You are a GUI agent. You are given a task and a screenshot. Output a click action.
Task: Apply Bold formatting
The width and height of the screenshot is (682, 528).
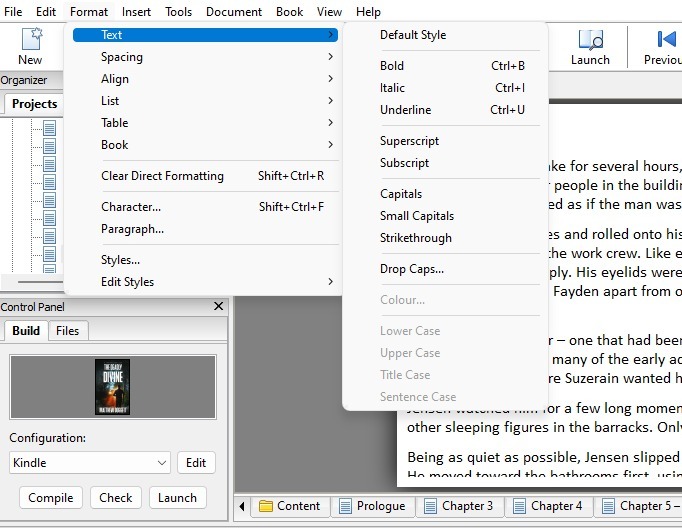(445, 66)
